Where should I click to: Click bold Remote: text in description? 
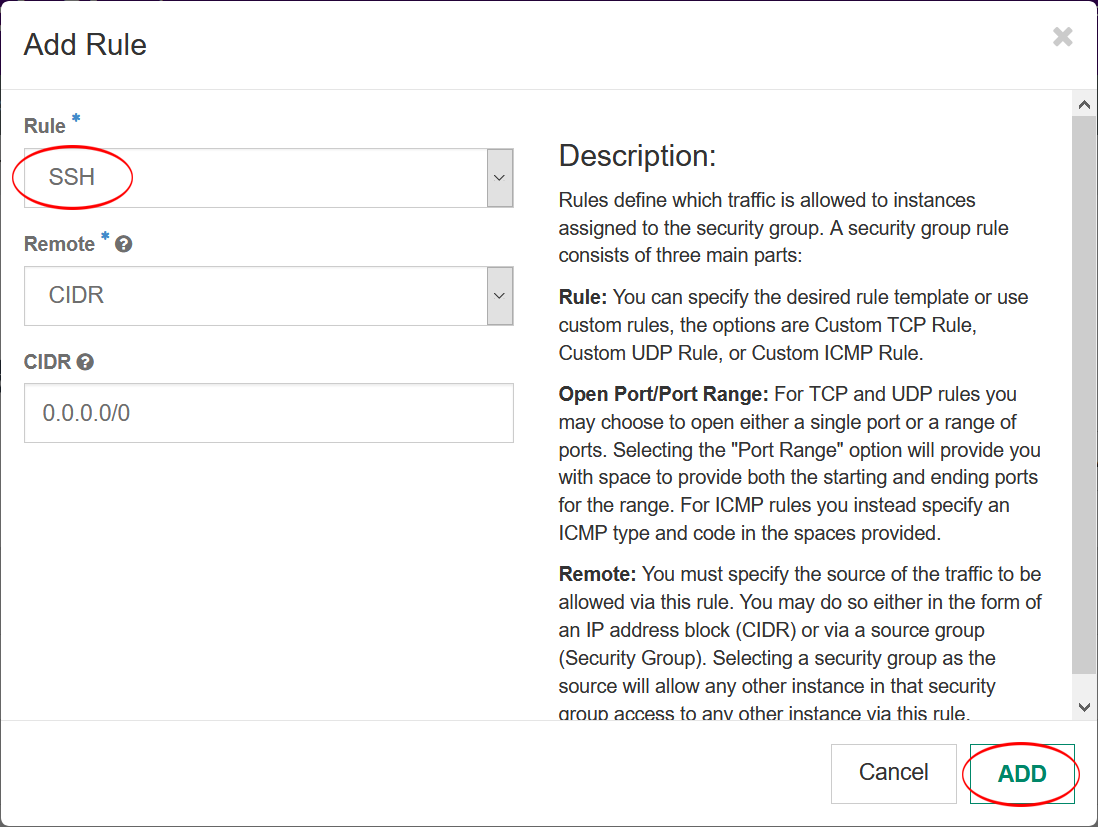[597, 574]
